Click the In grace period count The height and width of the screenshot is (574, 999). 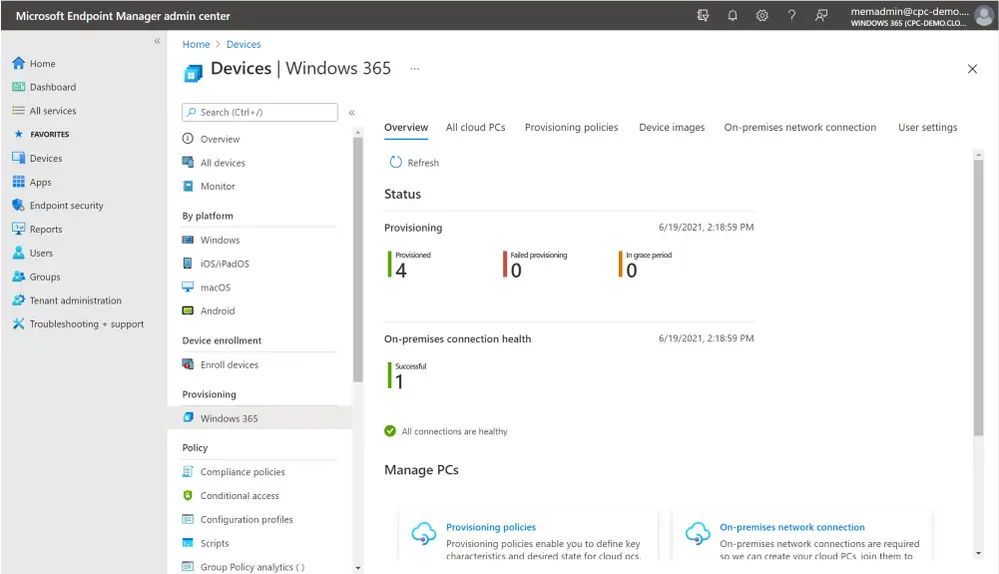[x=631, y=271]
